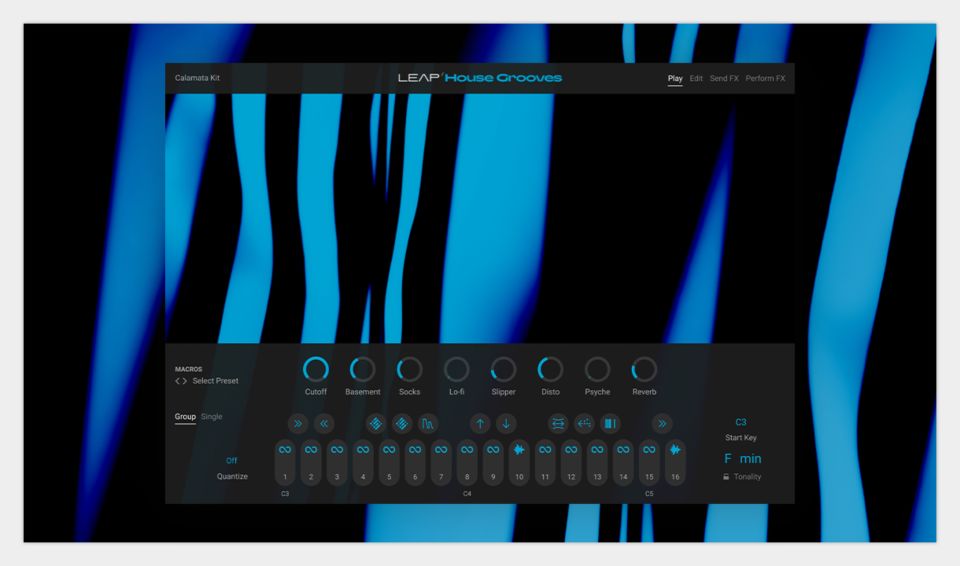
Task: Click the double-left chevron icon above pad 2
Action: pos(323,424)
